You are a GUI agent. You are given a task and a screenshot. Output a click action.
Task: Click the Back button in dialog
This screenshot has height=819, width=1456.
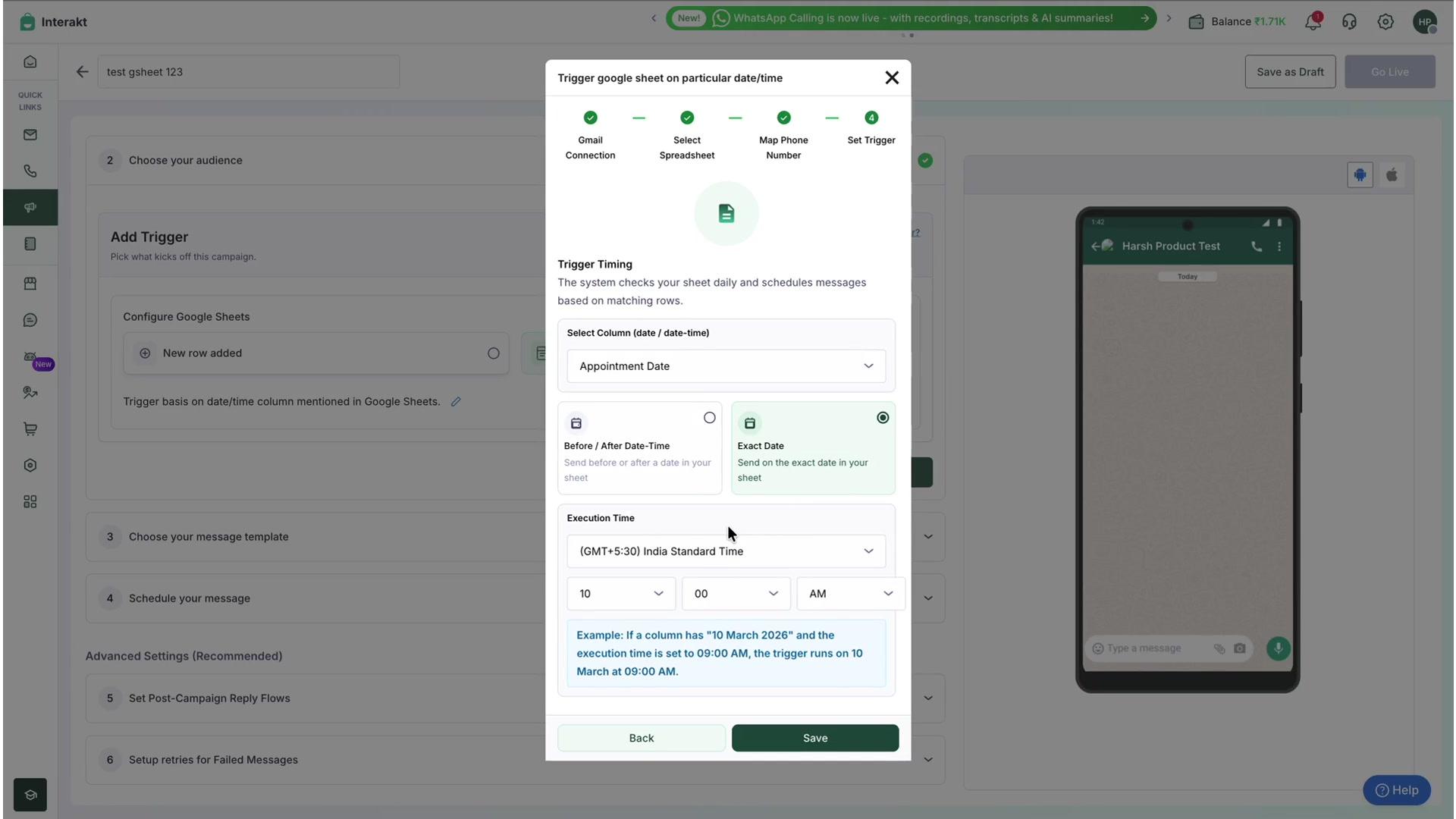tap(641, 739)
